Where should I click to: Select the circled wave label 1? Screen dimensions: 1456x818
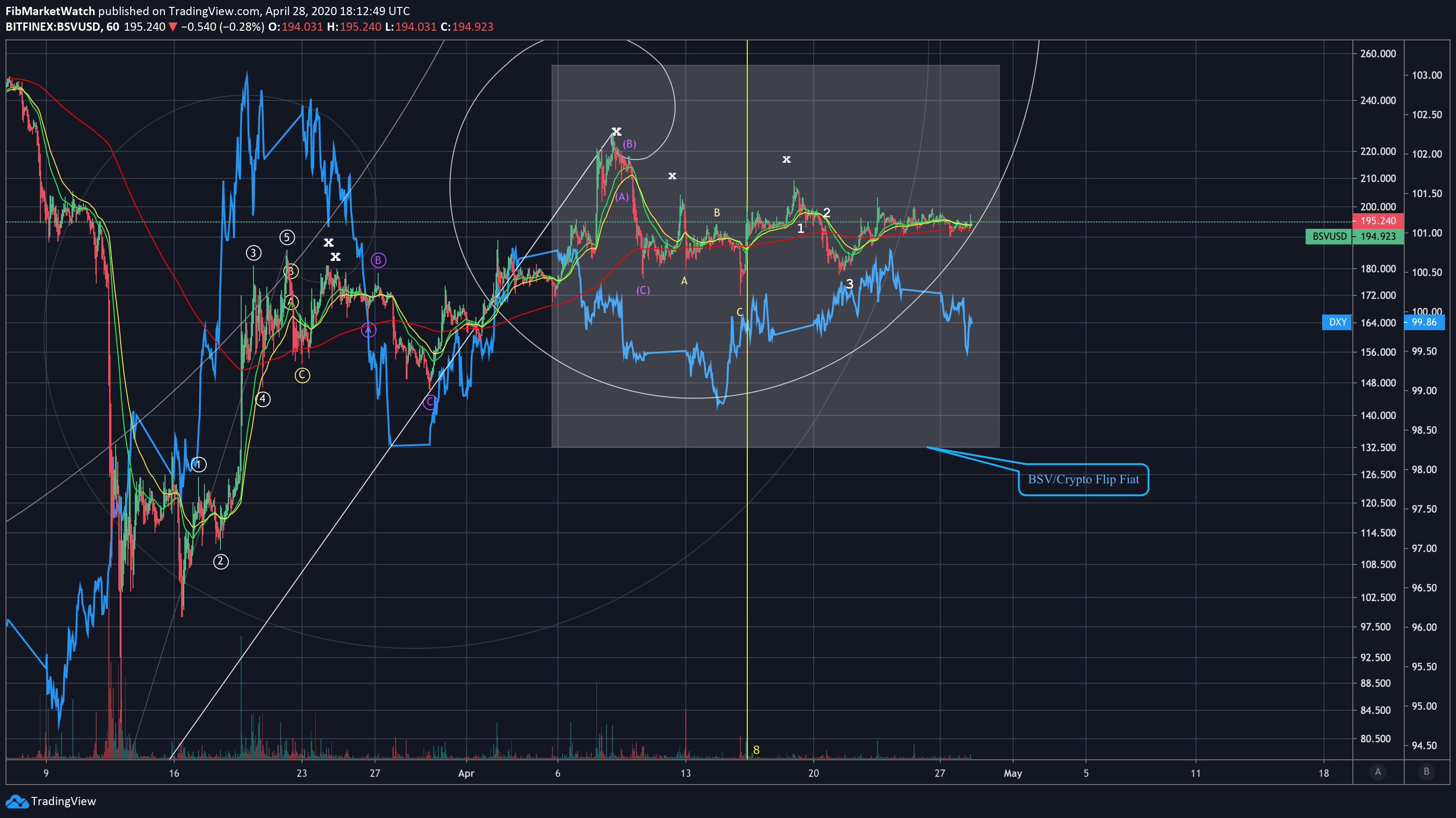click(199, 464)
